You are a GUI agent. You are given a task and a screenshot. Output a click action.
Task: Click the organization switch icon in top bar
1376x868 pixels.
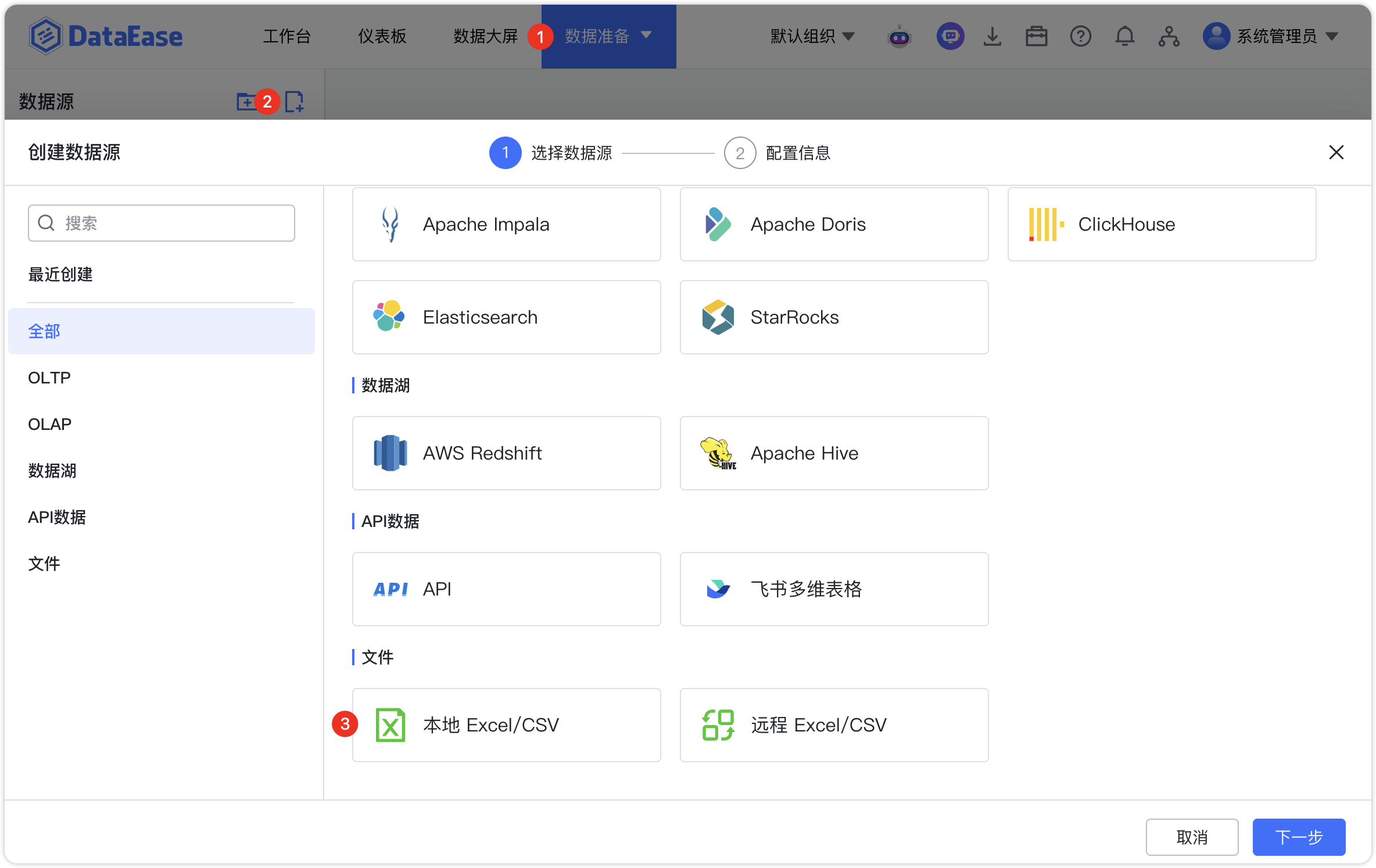click(1170, 36)
